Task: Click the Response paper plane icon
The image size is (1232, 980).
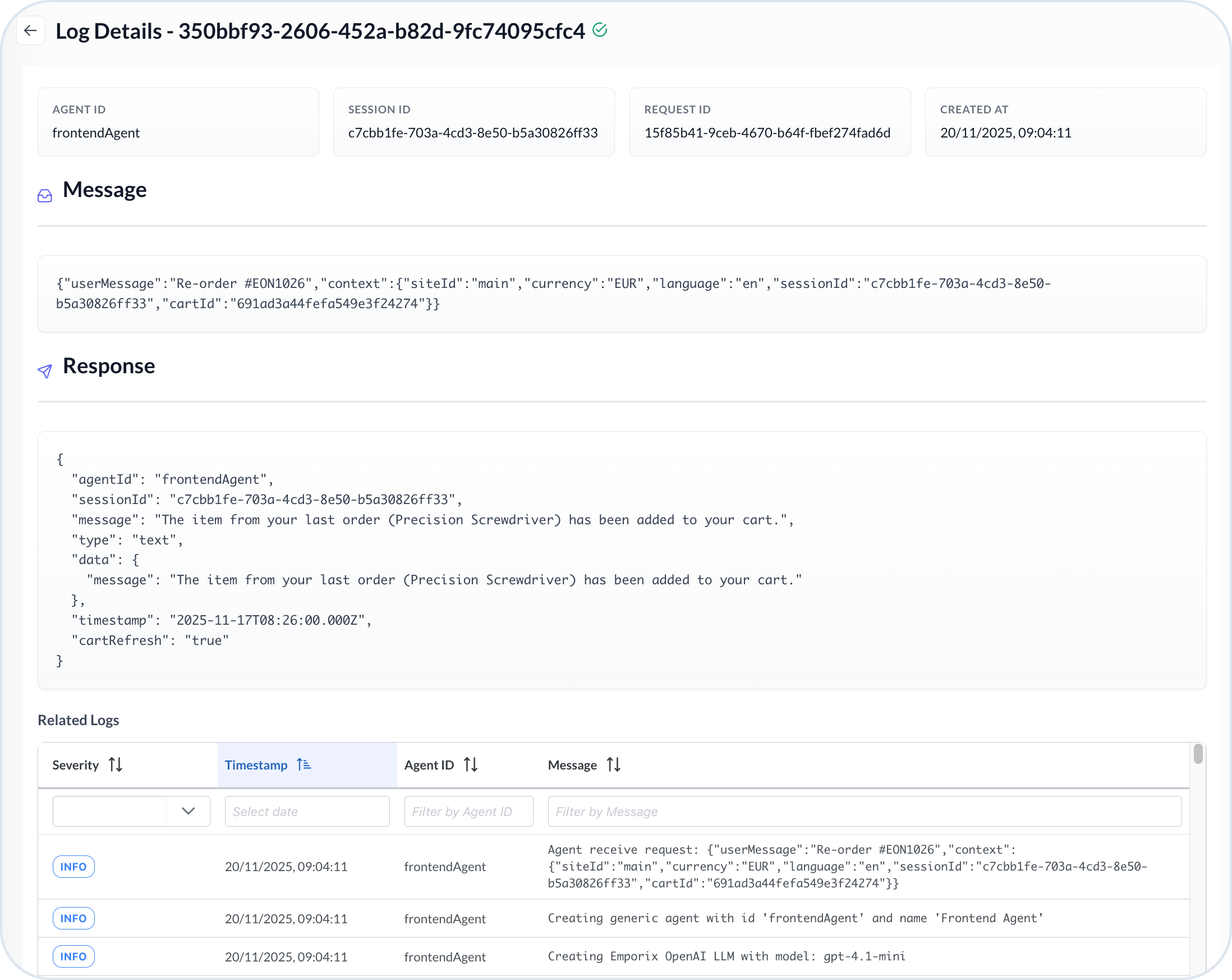Action: coord(44,371)
